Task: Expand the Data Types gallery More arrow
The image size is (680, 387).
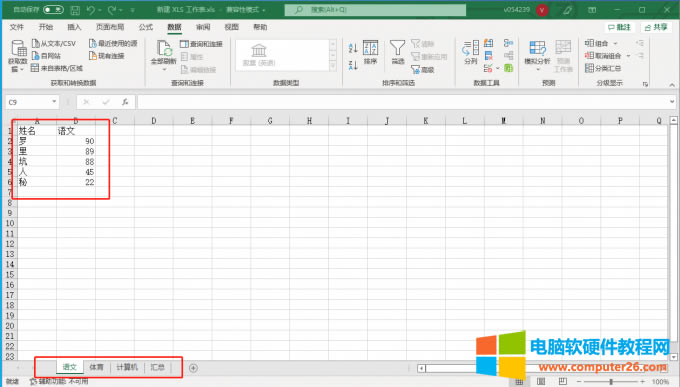Action: click(333, 66)
